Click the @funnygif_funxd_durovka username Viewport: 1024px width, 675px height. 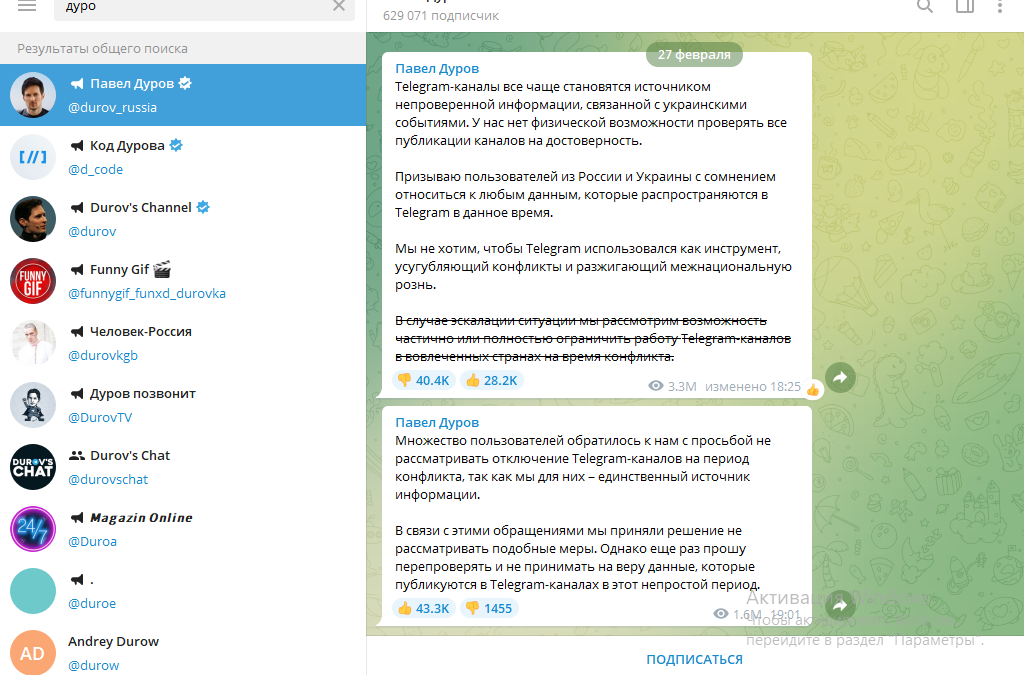tap(147, 293)
